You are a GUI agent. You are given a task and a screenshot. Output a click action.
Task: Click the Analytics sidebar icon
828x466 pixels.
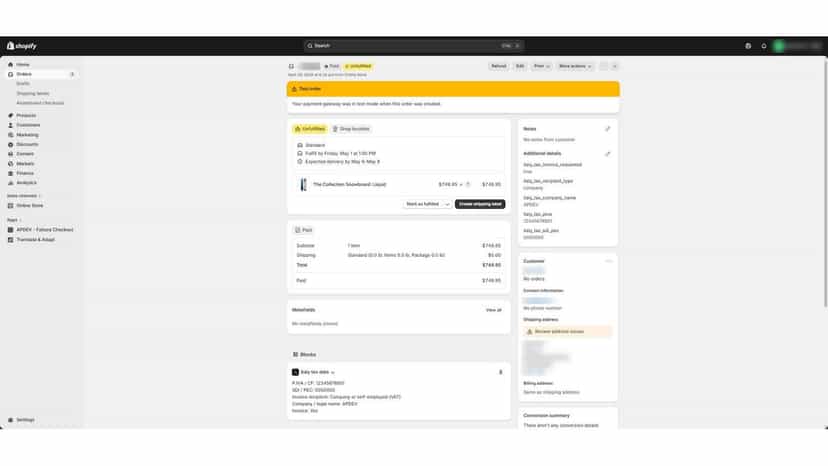[x=11, y=183]
